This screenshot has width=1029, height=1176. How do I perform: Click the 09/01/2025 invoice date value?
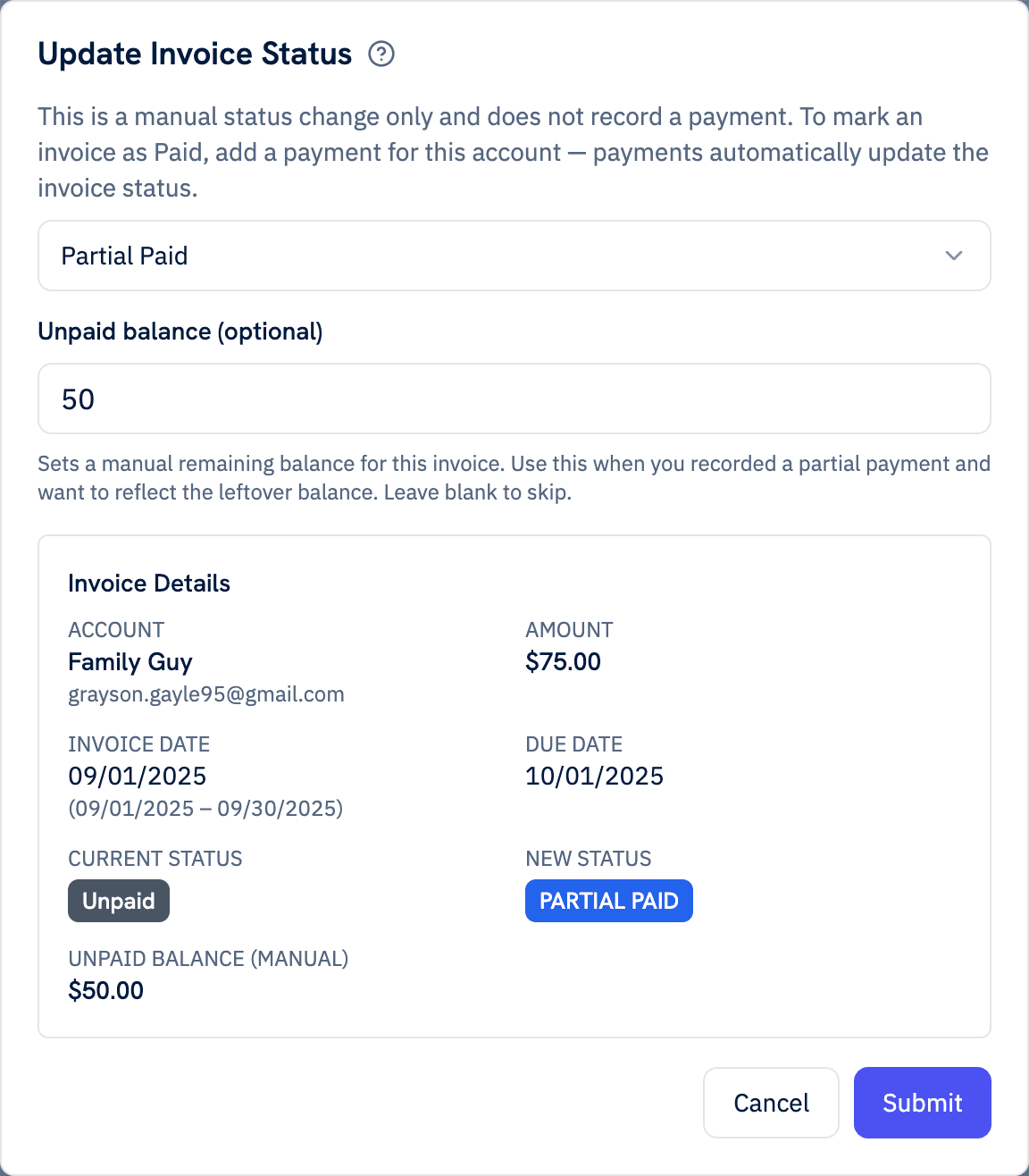[x=137, y=777]
